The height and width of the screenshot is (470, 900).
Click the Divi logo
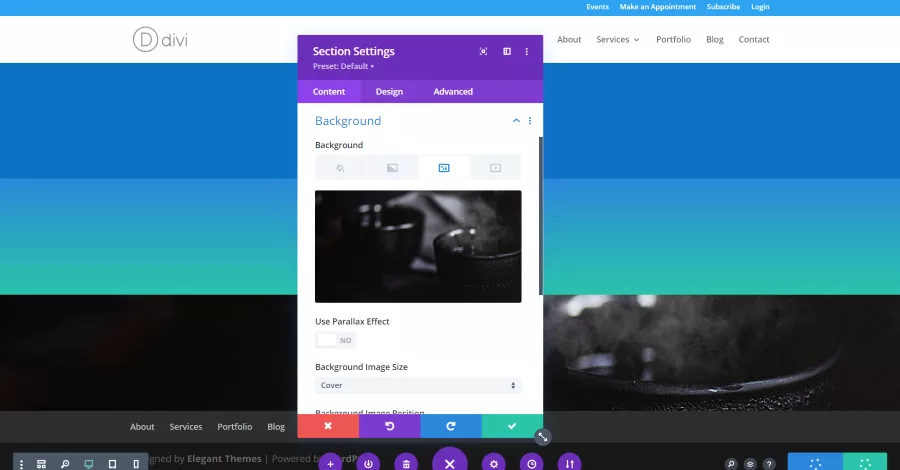coord(160,40)
